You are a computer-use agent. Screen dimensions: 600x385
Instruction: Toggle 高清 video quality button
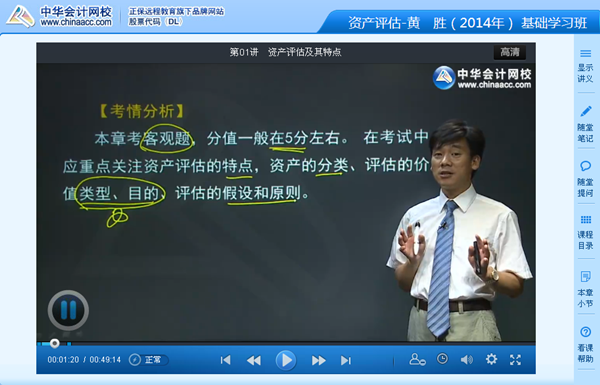[510, 52]
